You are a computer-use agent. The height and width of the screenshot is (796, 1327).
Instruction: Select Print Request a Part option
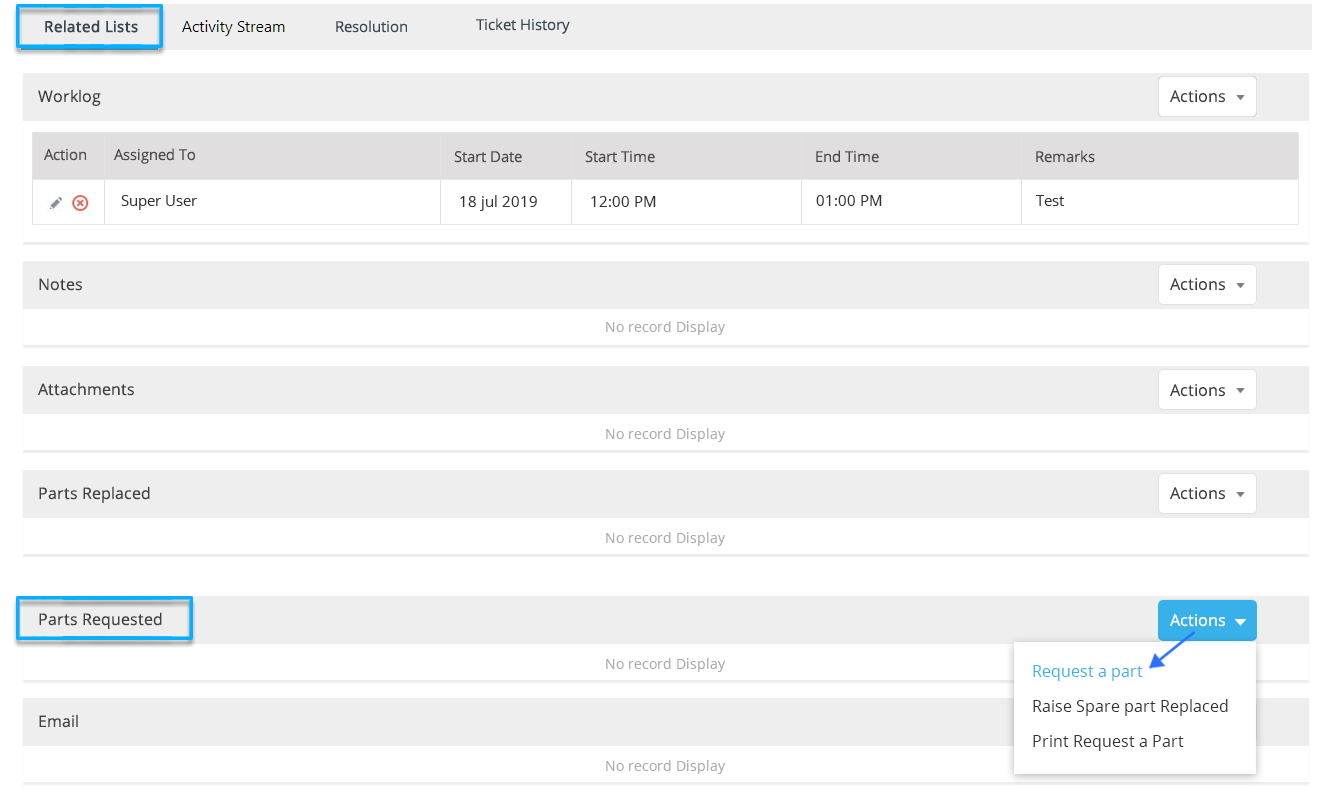point(1107,741)
